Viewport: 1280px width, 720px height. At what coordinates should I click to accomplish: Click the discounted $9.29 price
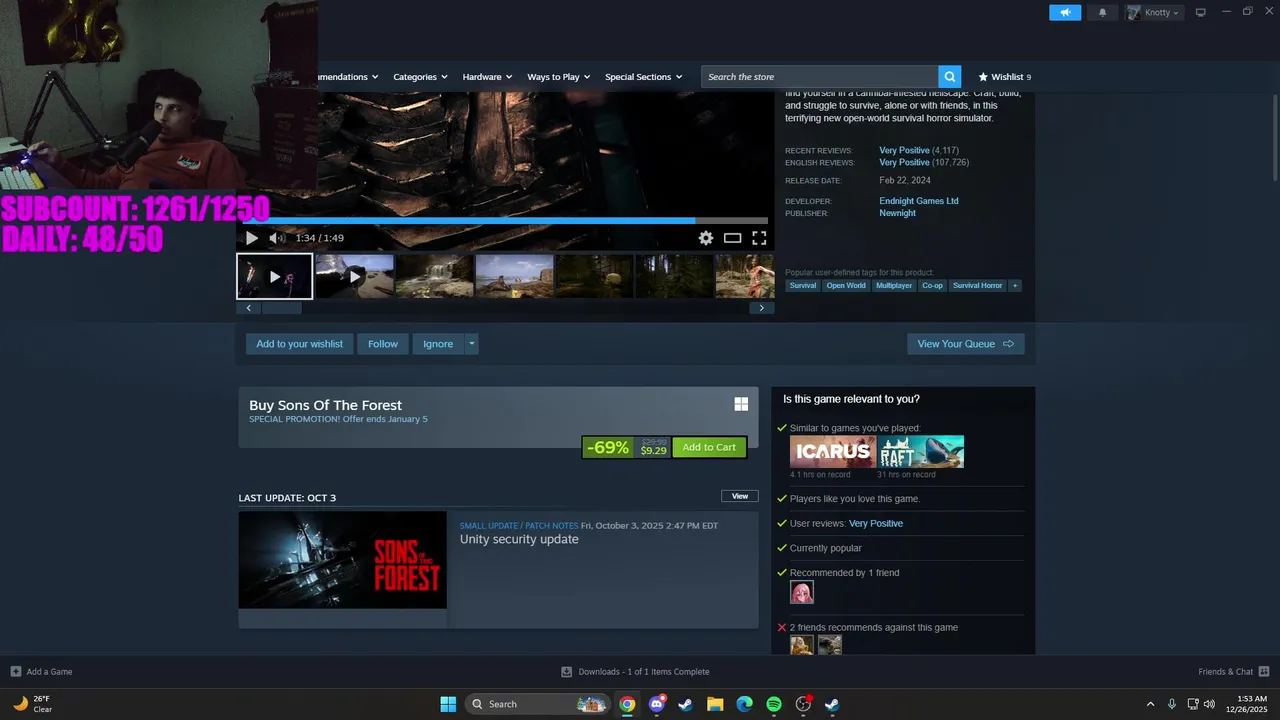(x=653, y=451)
